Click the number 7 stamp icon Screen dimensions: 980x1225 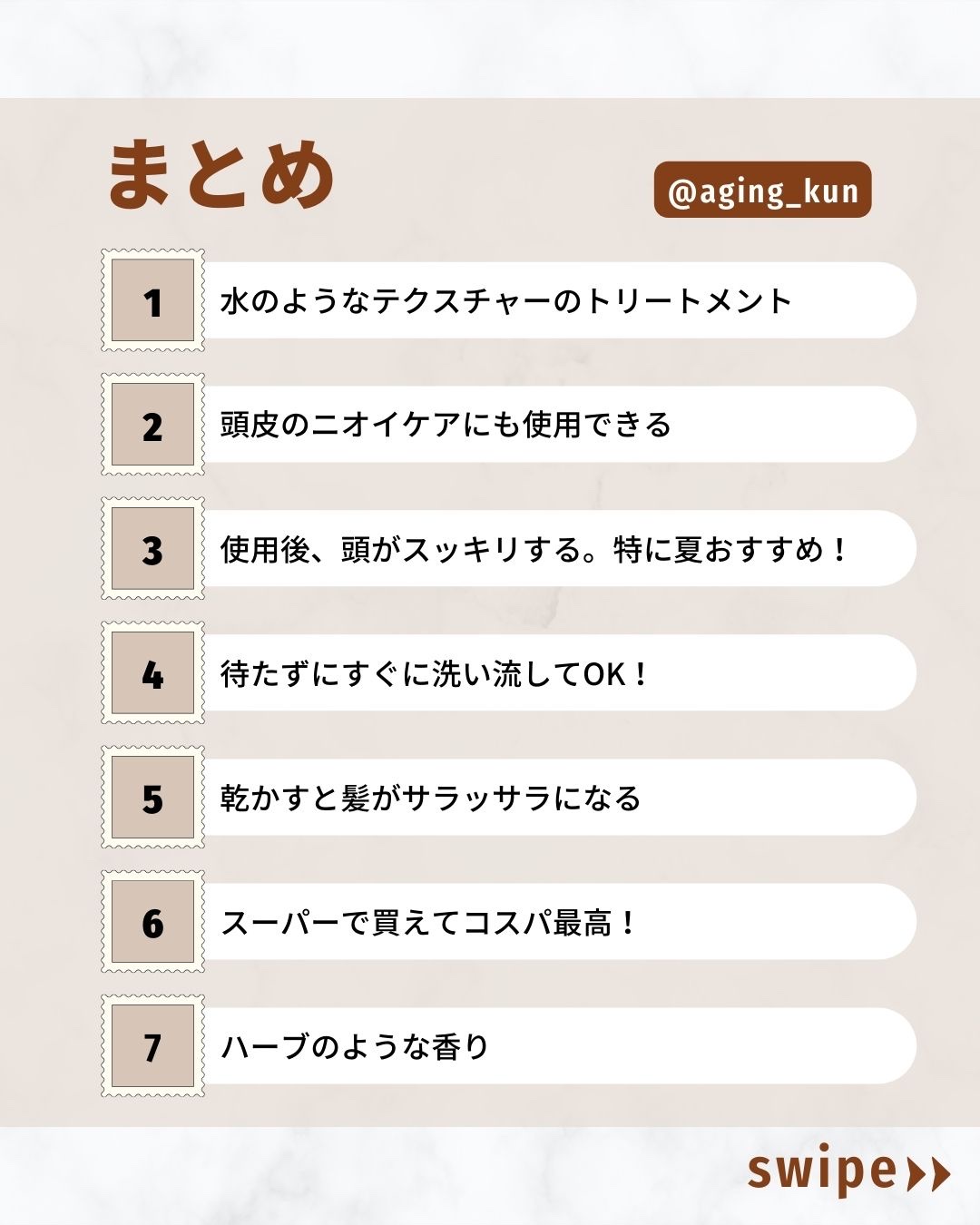click(152, 1046)
